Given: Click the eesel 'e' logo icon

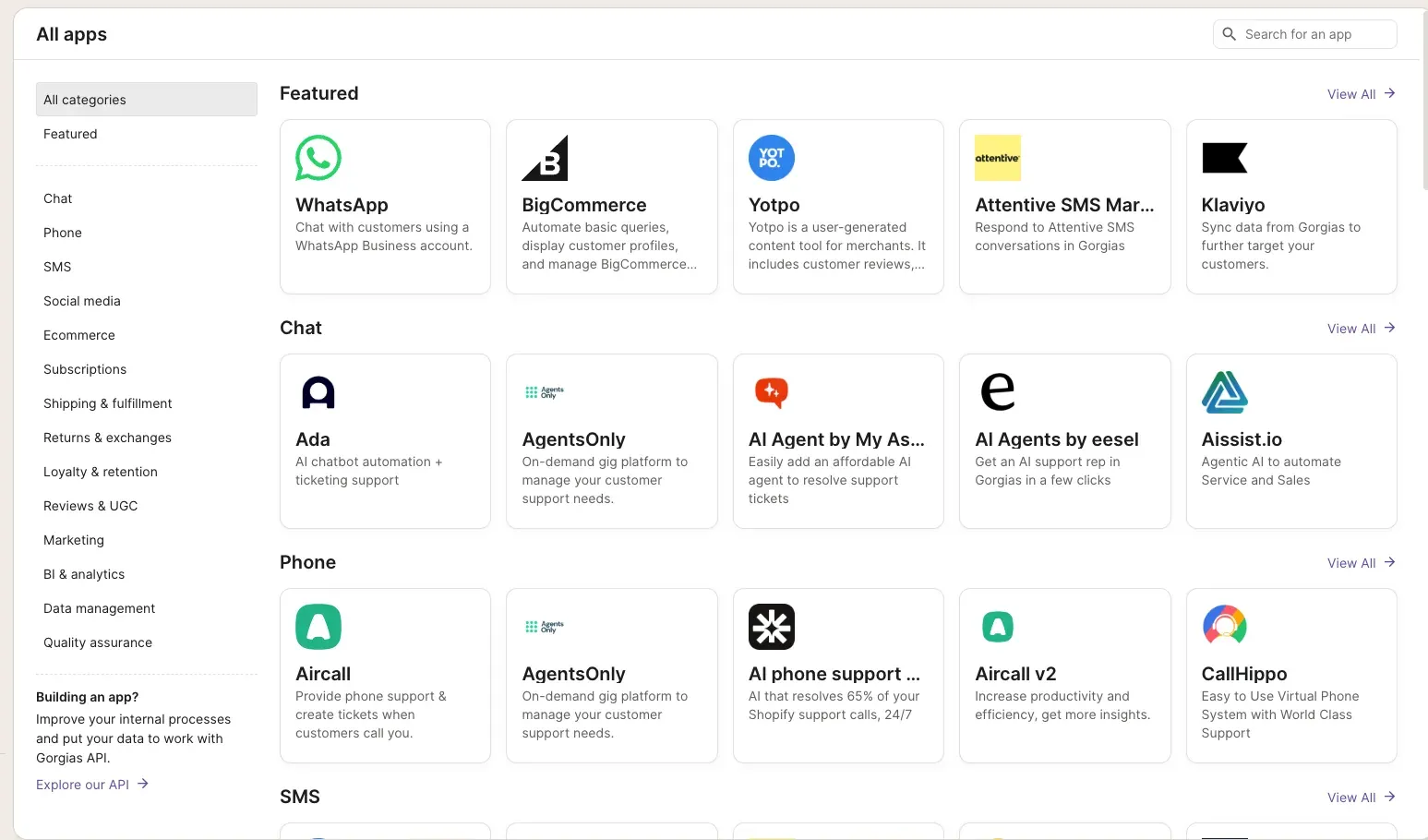Looking at the screenshot, I should point(998,392).
